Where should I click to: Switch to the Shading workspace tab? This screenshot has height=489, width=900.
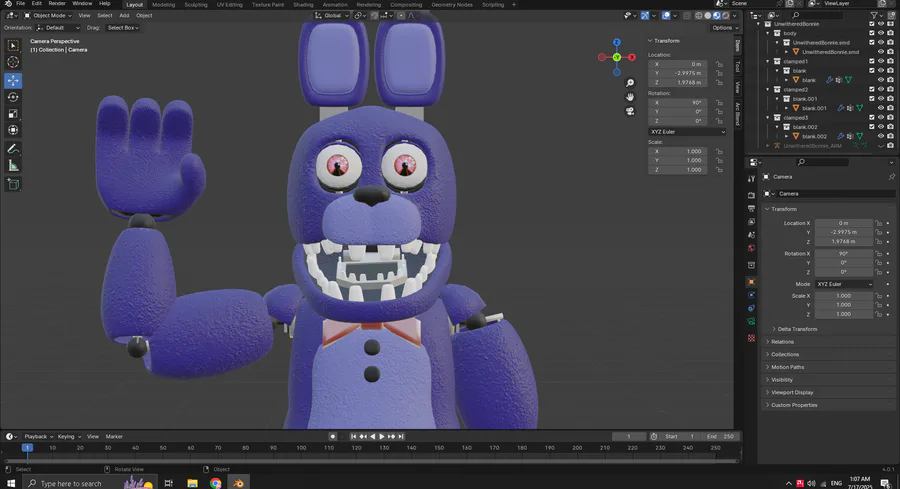click(x=303, y=5)
